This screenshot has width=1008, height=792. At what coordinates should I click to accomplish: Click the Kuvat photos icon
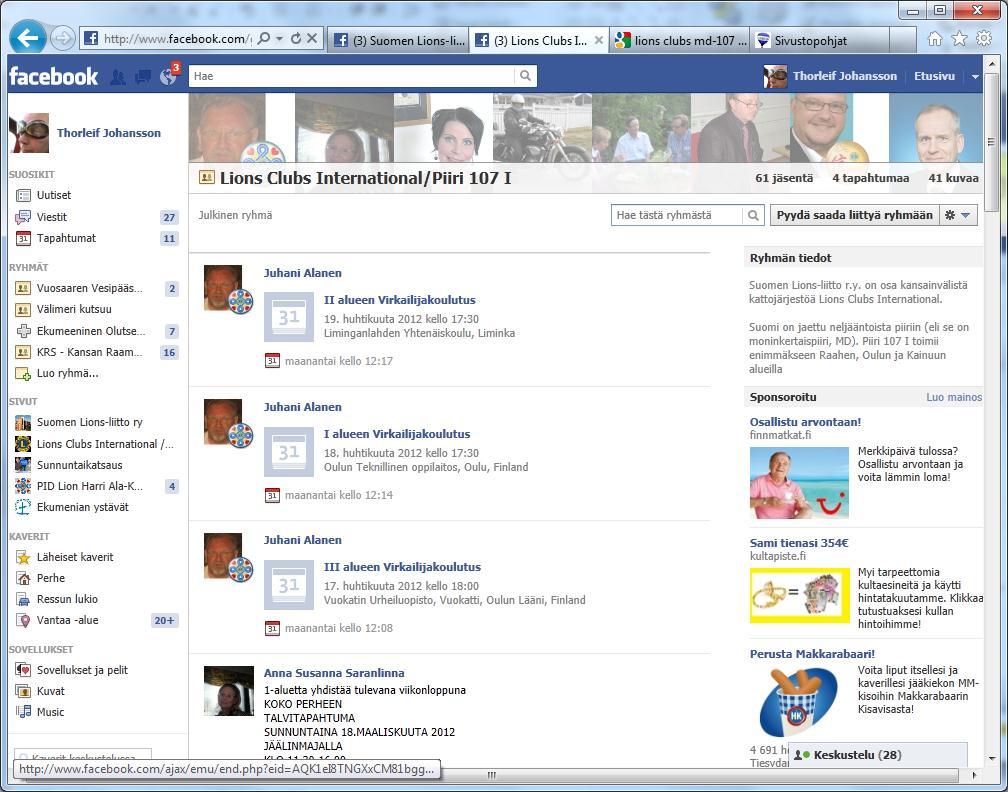click(x=23, y=691)
